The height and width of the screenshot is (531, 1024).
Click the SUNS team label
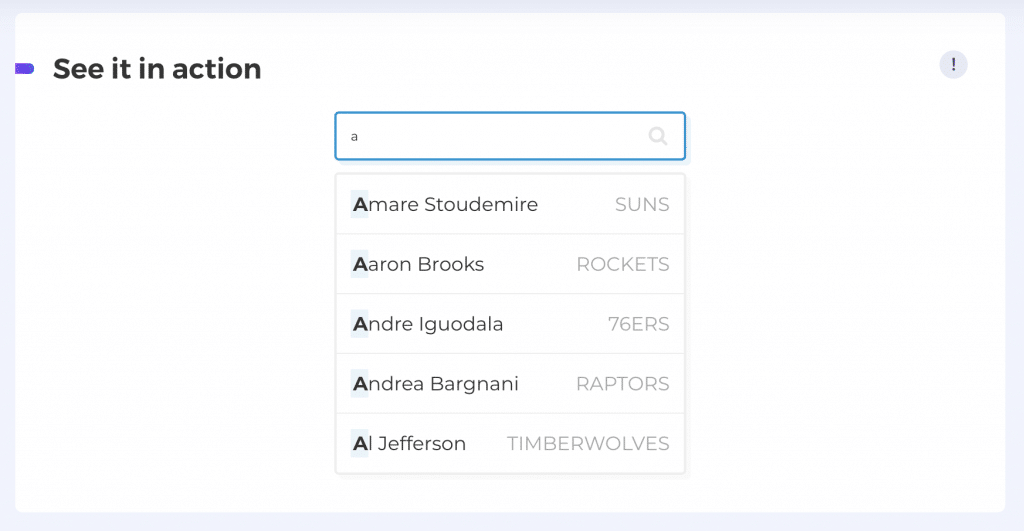[x=642, y=204]
